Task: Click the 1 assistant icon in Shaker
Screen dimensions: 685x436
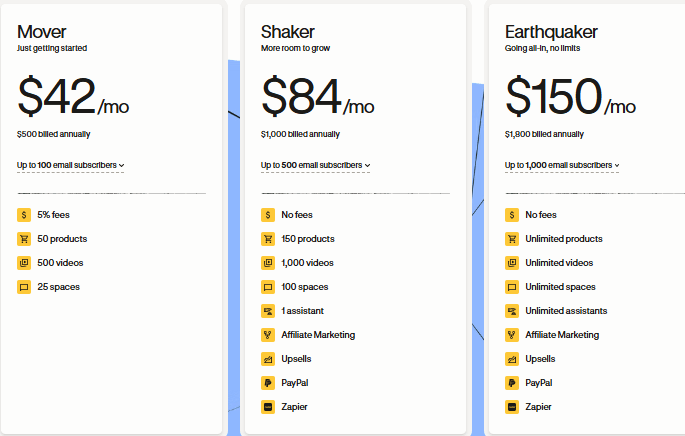Action: (268, 311)
